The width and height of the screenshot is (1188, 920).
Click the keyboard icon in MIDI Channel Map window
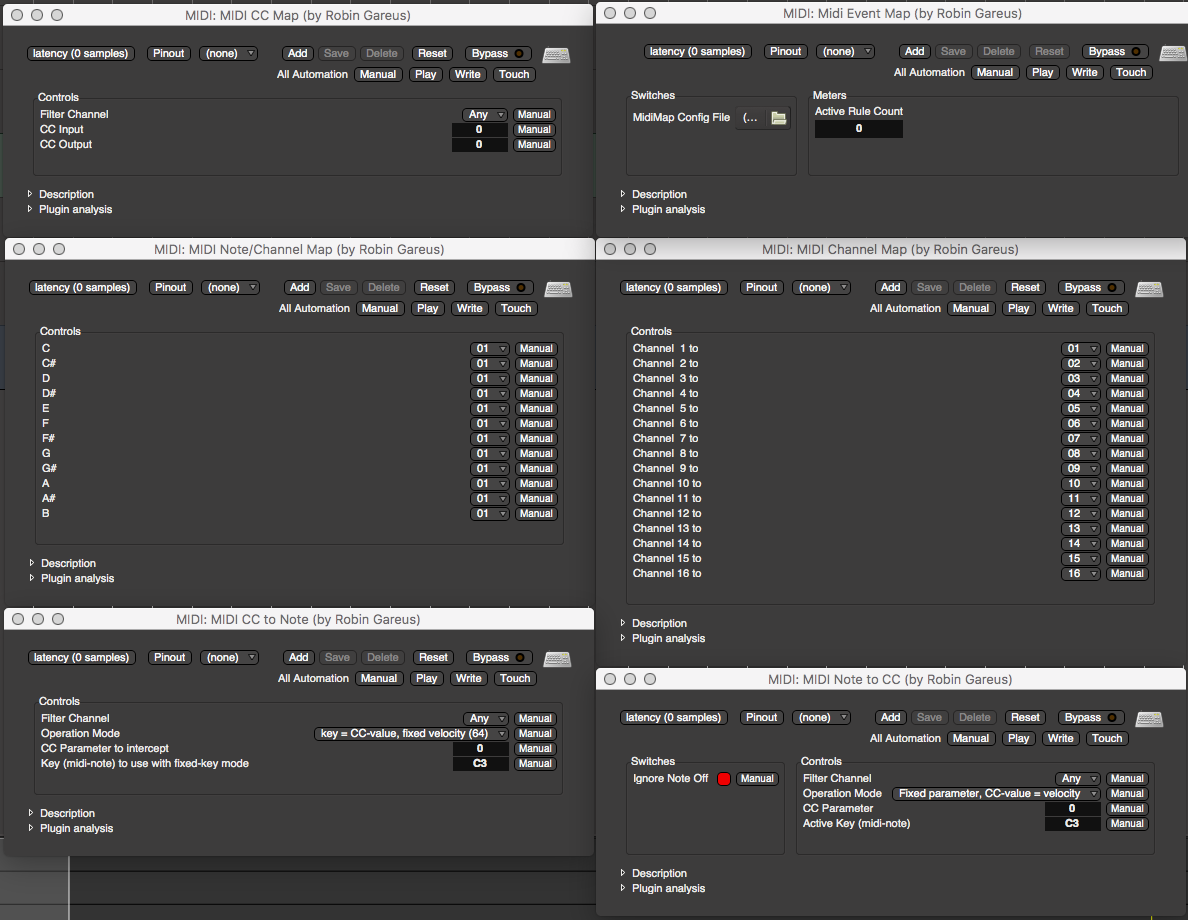coord(1149,289)
